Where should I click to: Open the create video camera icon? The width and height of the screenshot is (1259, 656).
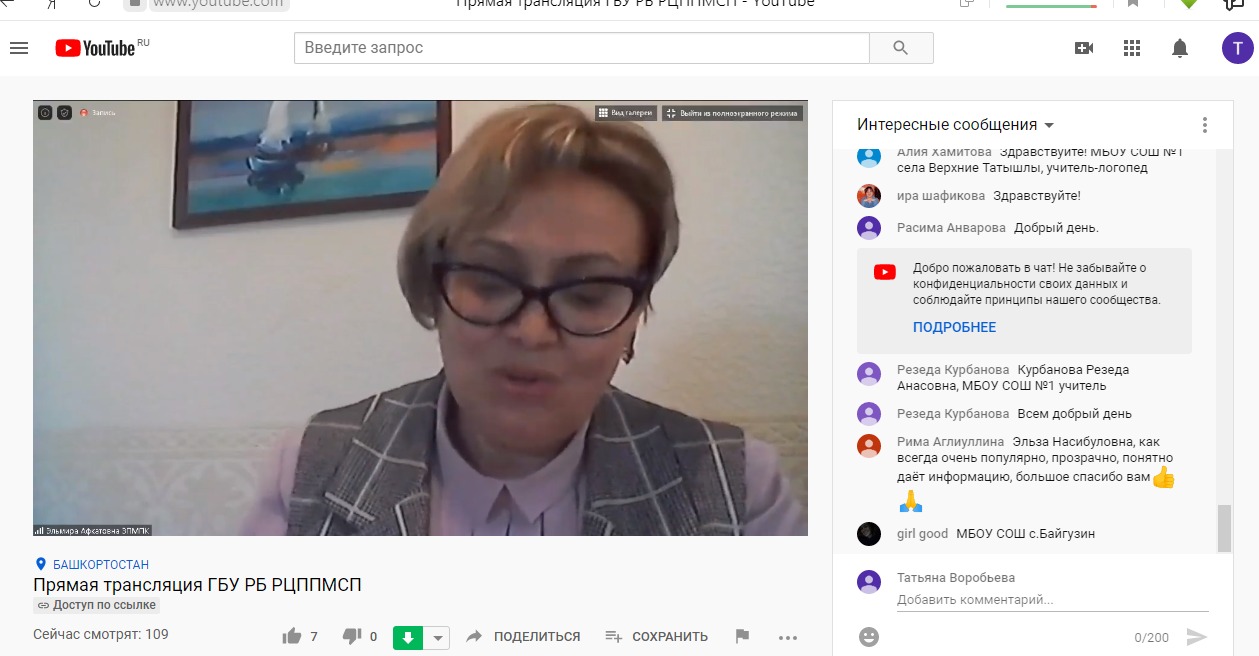1083,48
